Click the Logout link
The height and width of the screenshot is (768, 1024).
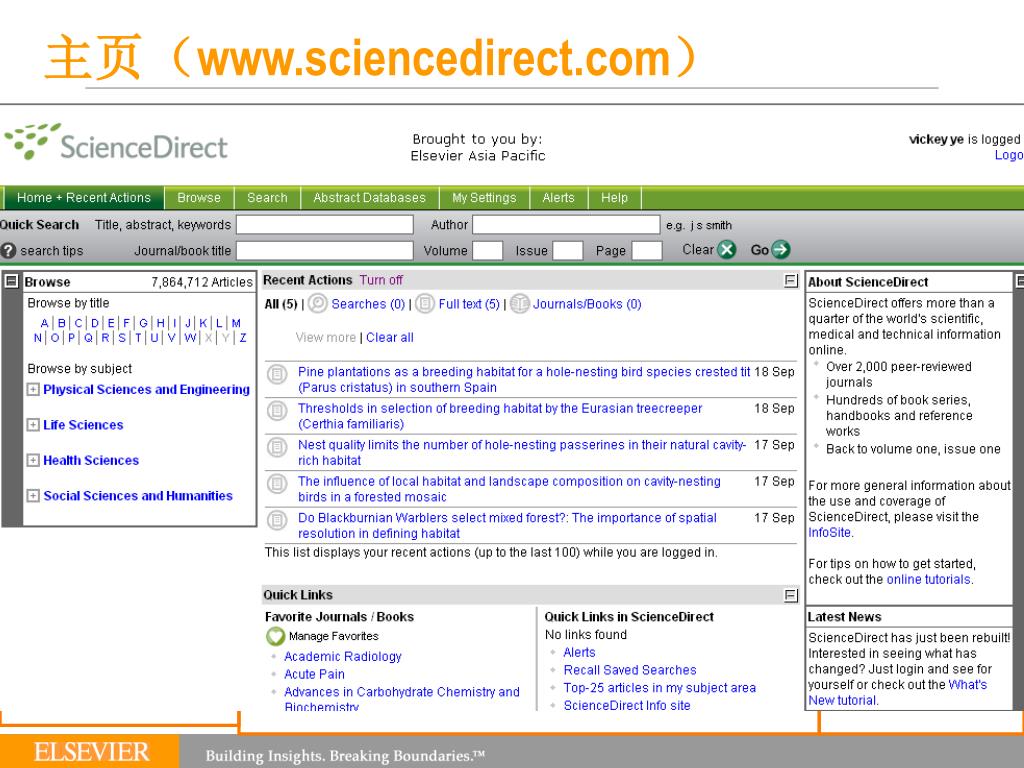[1009, 155]
